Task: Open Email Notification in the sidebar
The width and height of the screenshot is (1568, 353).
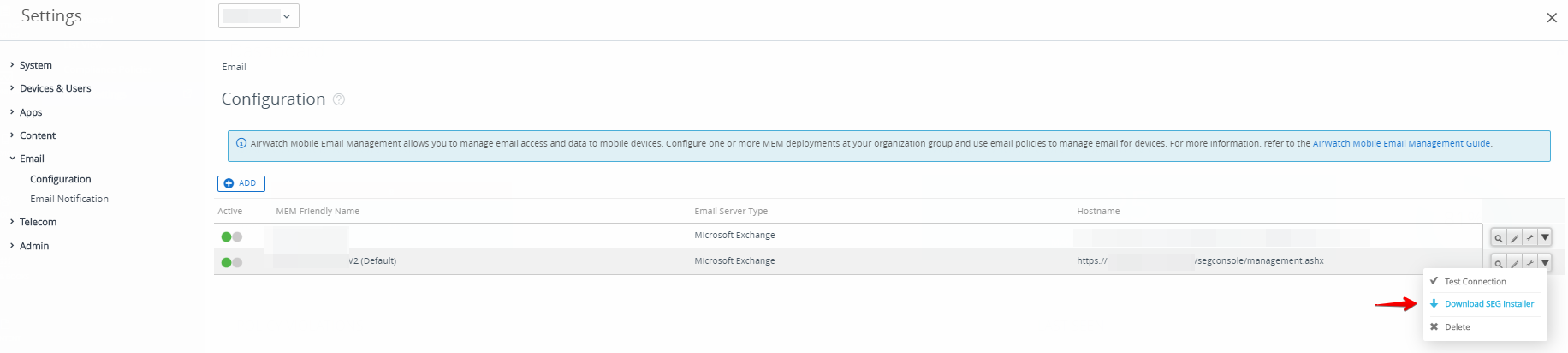Action: coord(69,199)
